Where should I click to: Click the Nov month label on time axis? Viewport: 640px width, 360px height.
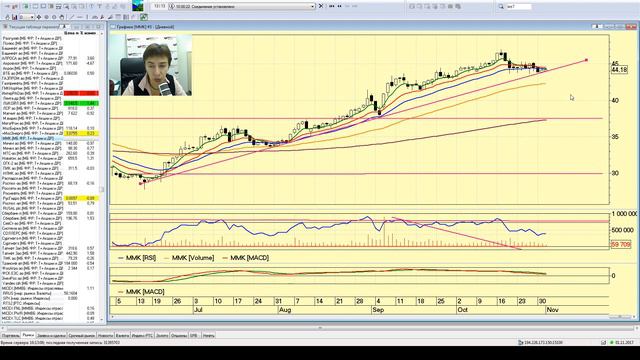(x=552, y=310)
